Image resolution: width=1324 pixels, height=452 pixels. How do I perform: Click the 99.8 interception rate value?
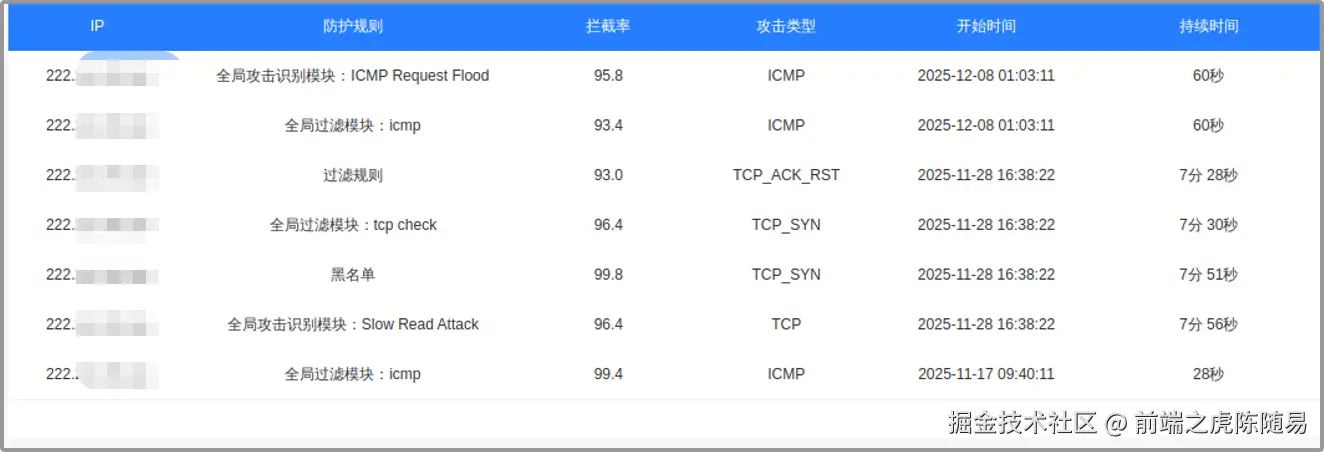click(x=608, y=274)
